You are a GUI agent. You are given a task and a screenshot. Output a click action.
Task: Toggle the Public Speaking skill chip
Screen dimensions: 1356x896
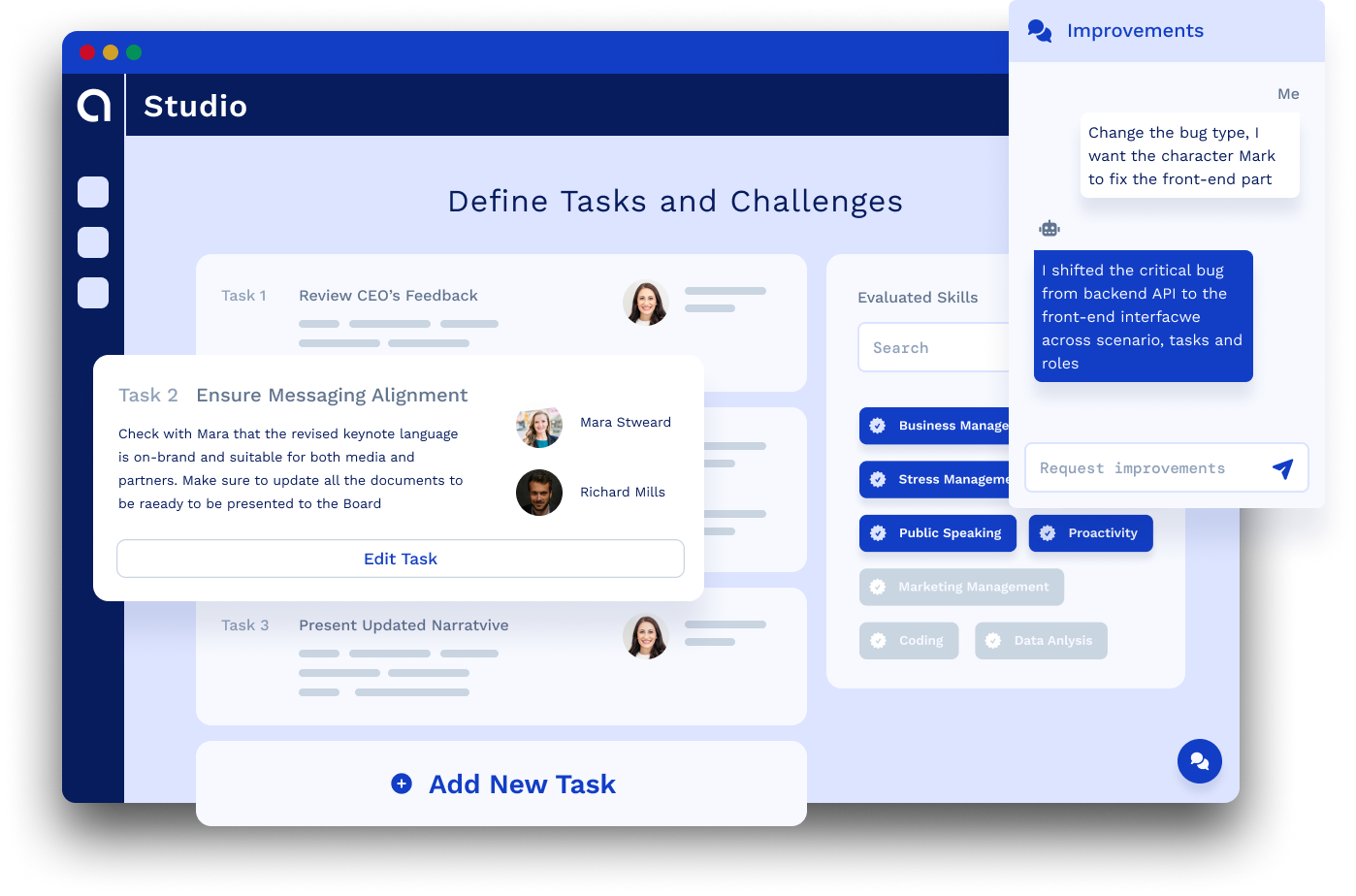[937, 533]
